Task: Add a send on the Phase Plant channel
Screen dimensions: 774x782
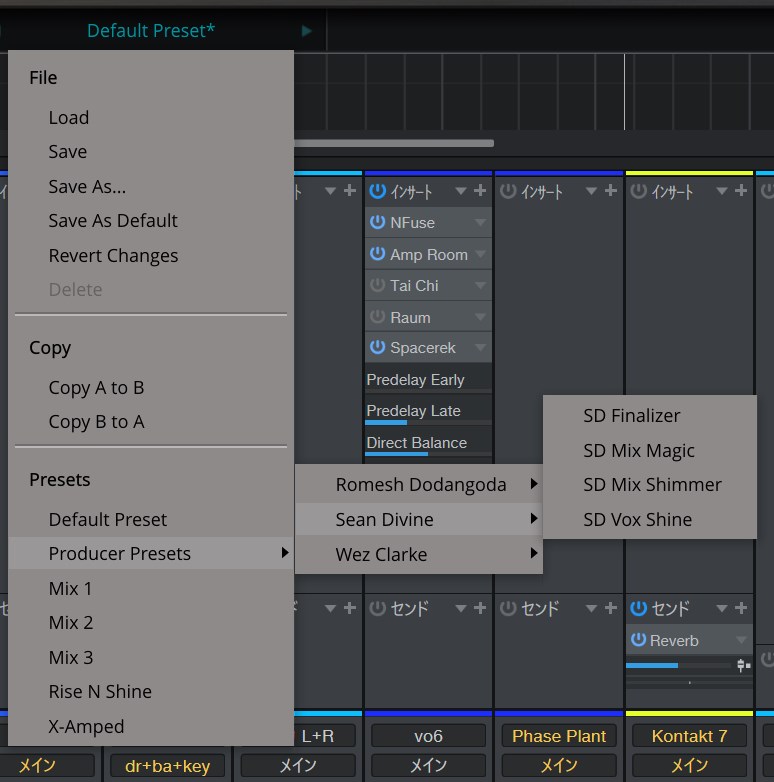Action: pyautogui.click(x=611, y=608)
